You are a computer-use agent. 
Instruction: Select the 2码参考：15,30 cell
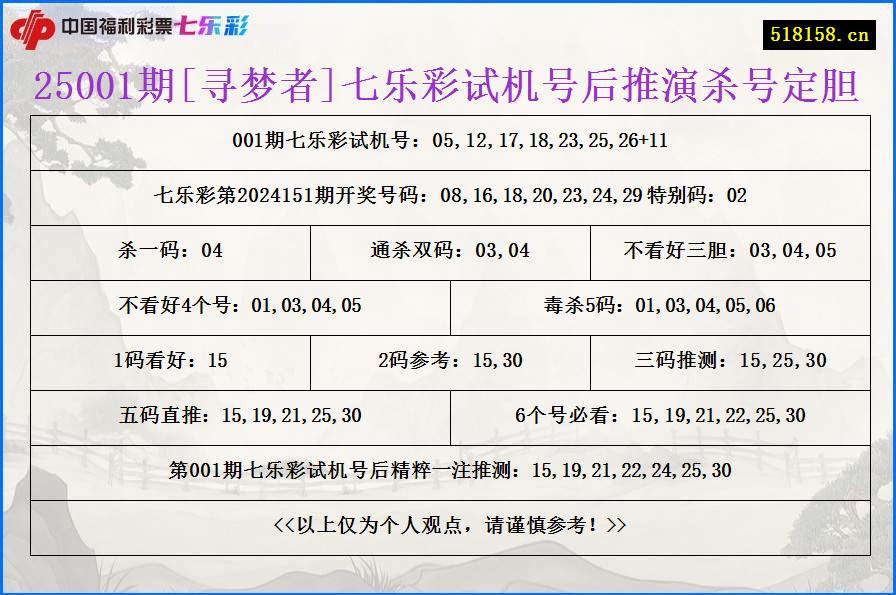[448, 362]
